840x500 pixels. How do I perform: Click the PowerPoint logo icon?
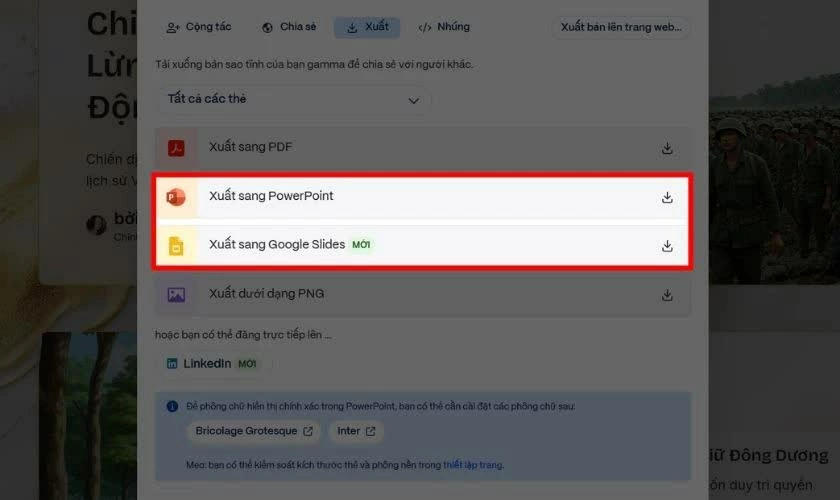(x=176, y=197)
